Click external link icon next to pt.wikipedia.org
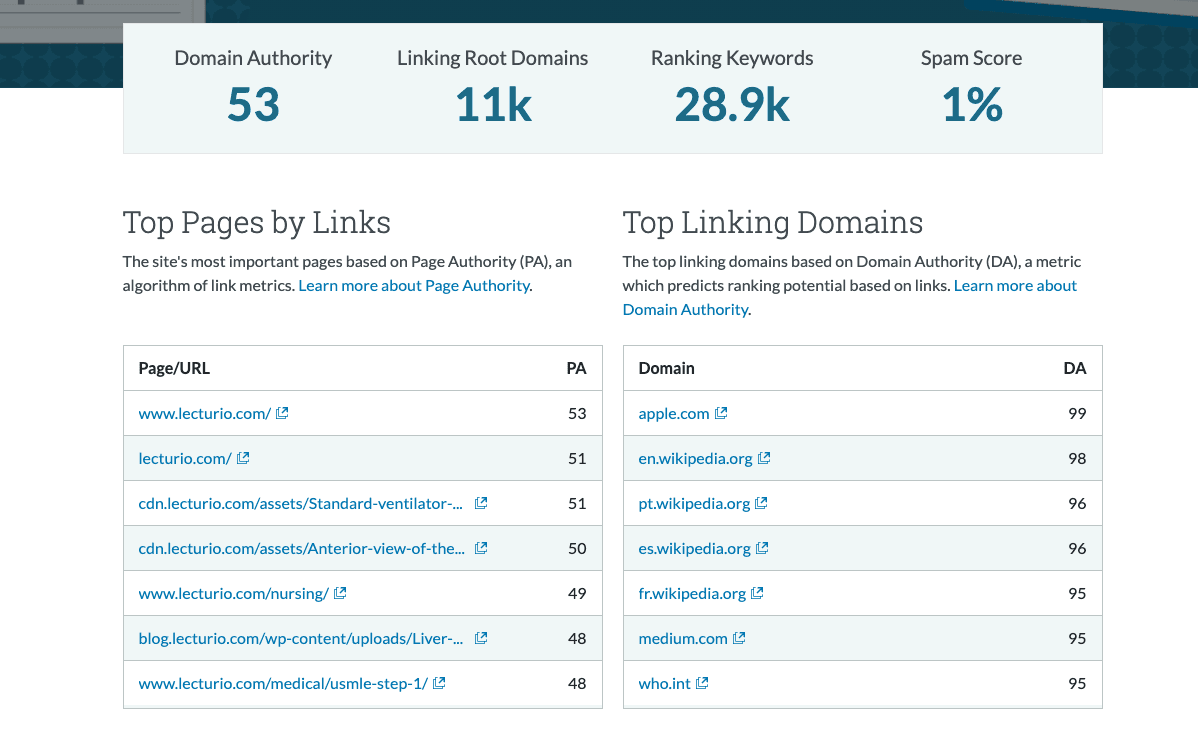The height and width of the screenshot is (732, 1198). (761, 503)
